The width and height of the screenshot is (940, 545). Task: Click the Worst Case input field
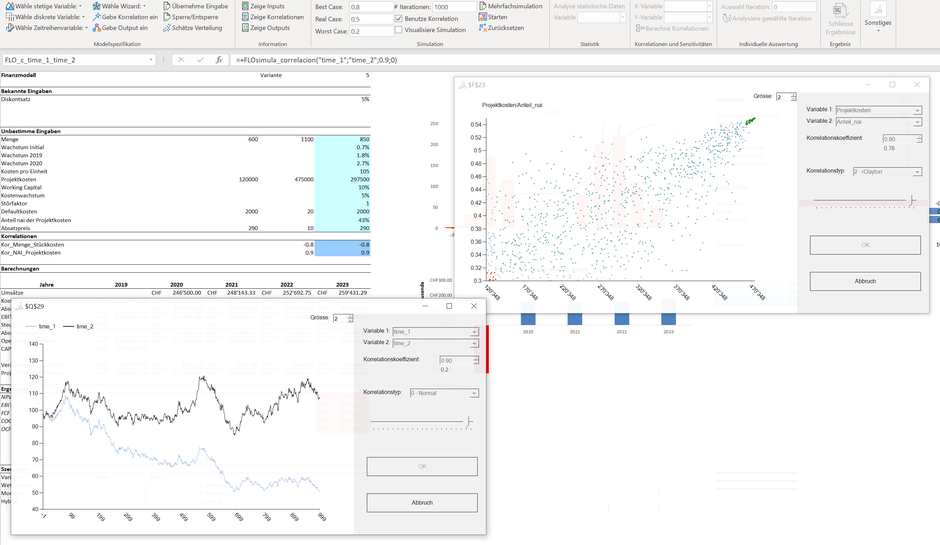(370, 31)
